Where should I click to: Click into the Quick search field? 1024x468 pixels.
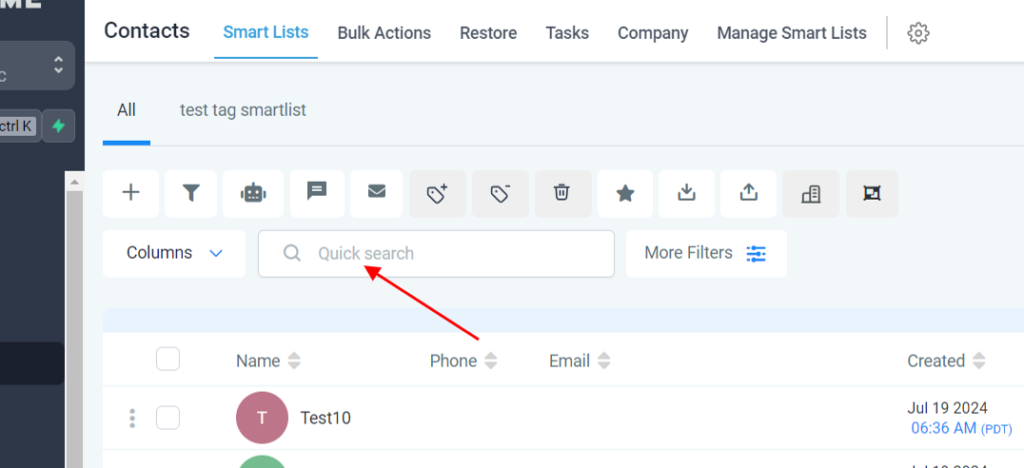click(x=450, y=254)
